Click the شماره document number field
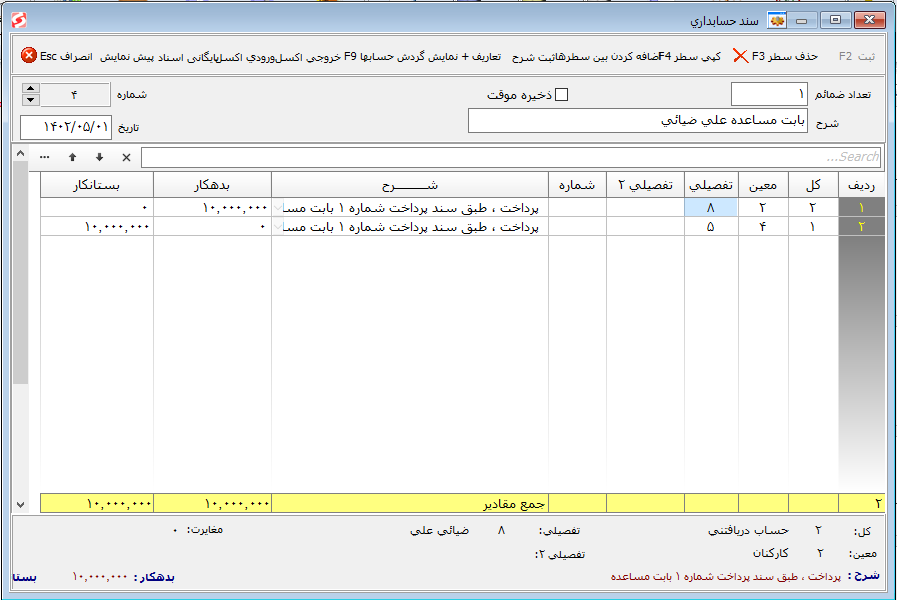The image size is (897, 600). (x=75, y=94)
